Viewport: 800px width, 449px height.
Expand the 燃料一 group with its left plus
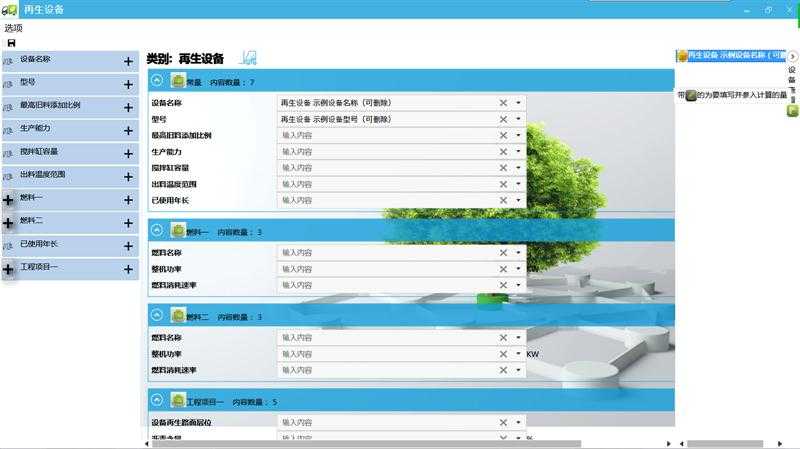8,200
